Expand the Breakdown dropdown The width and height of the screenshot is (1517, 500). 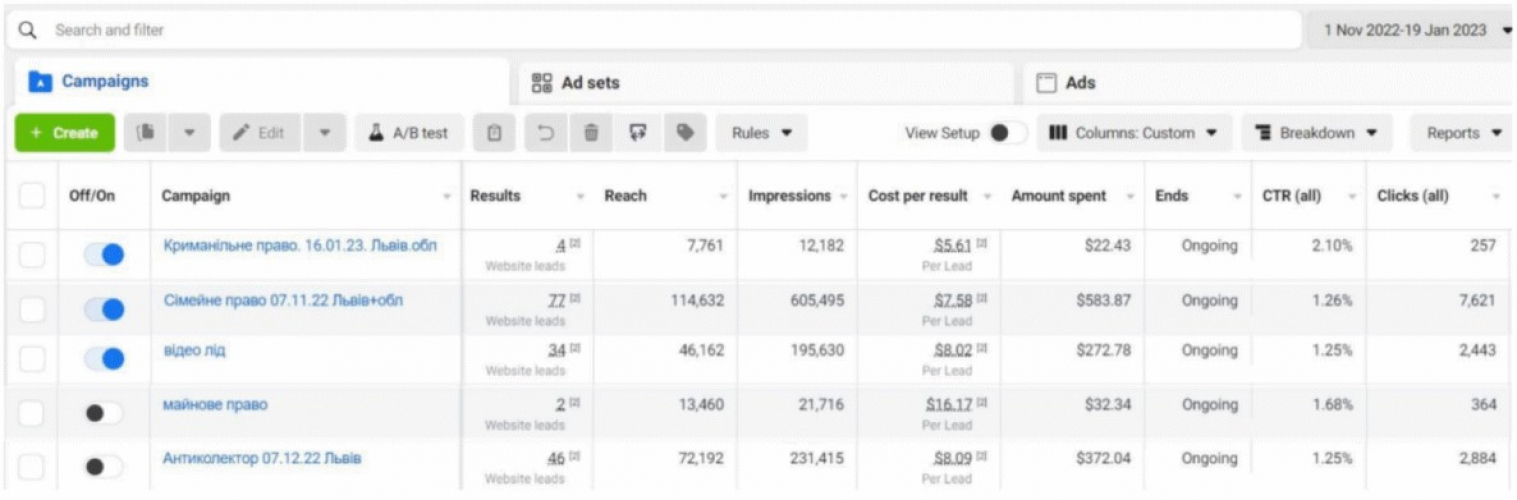pyautogui.click(x=1317, y=133)
